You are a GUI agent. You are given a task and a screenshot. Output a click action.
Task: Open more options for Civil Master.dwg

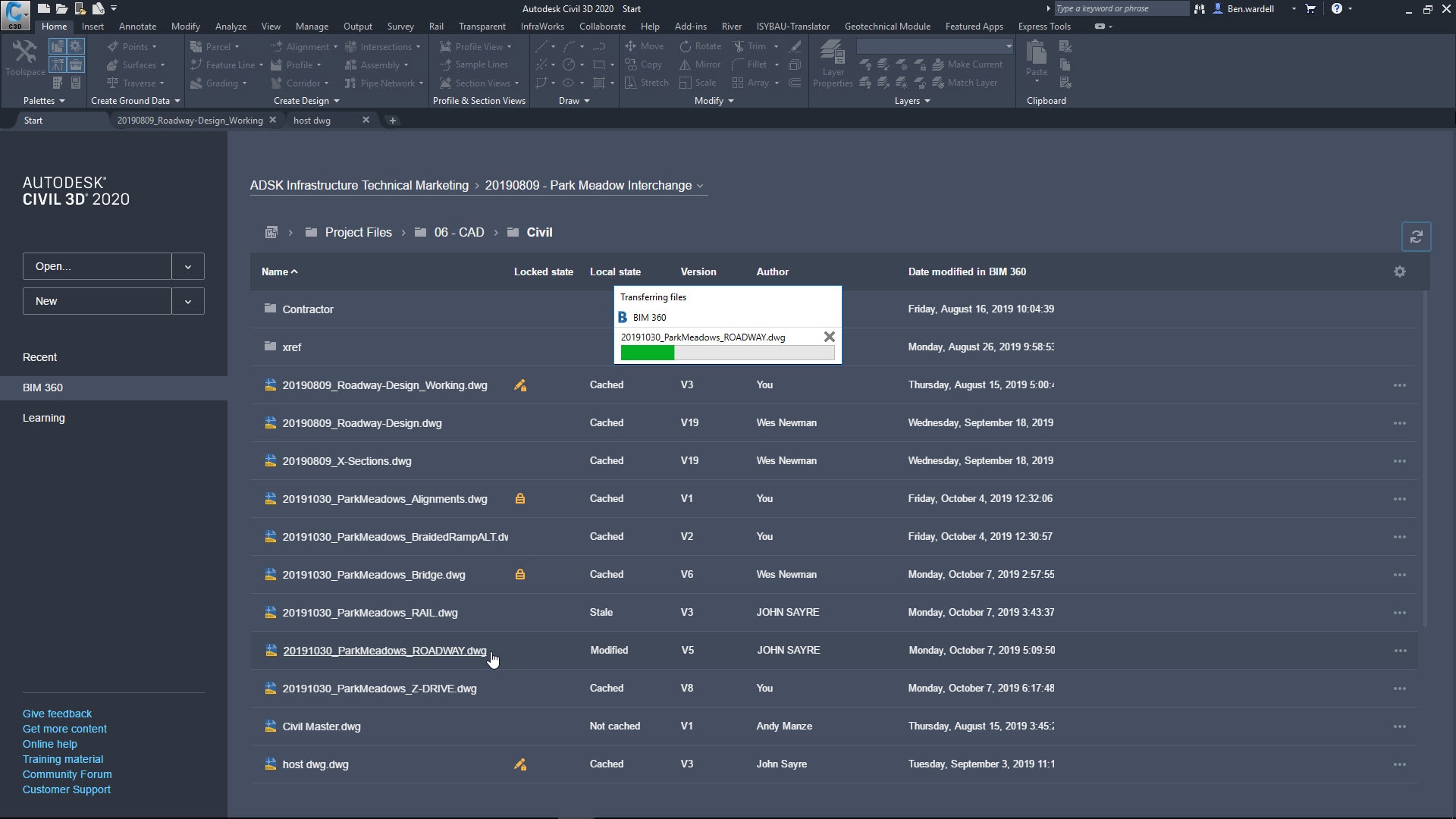click(1400, 726)
